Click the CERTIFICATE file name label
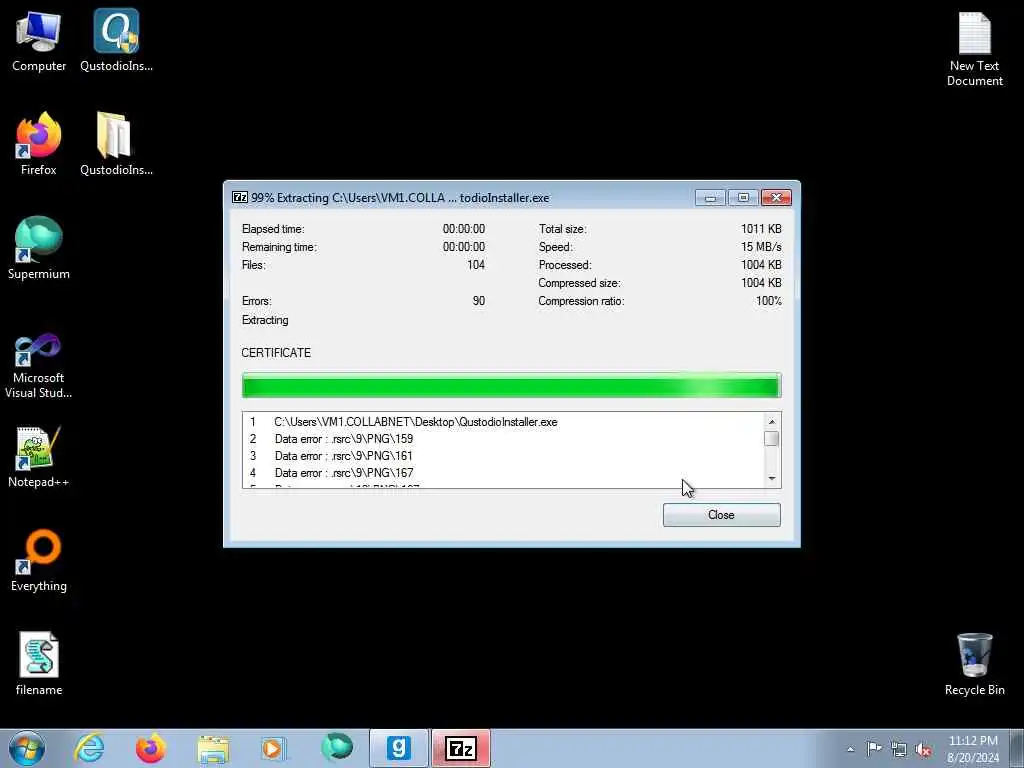The image size is (1024, 768). tap(276, 353)
